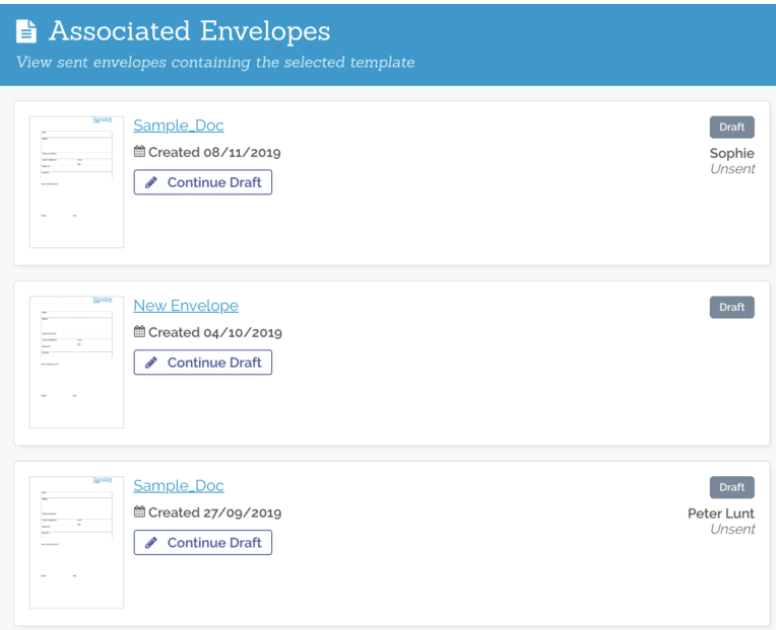This screenshot has height=630, width=776.
Task: Click the Draft badge on New Envelope card
Action: click(732, 307)
